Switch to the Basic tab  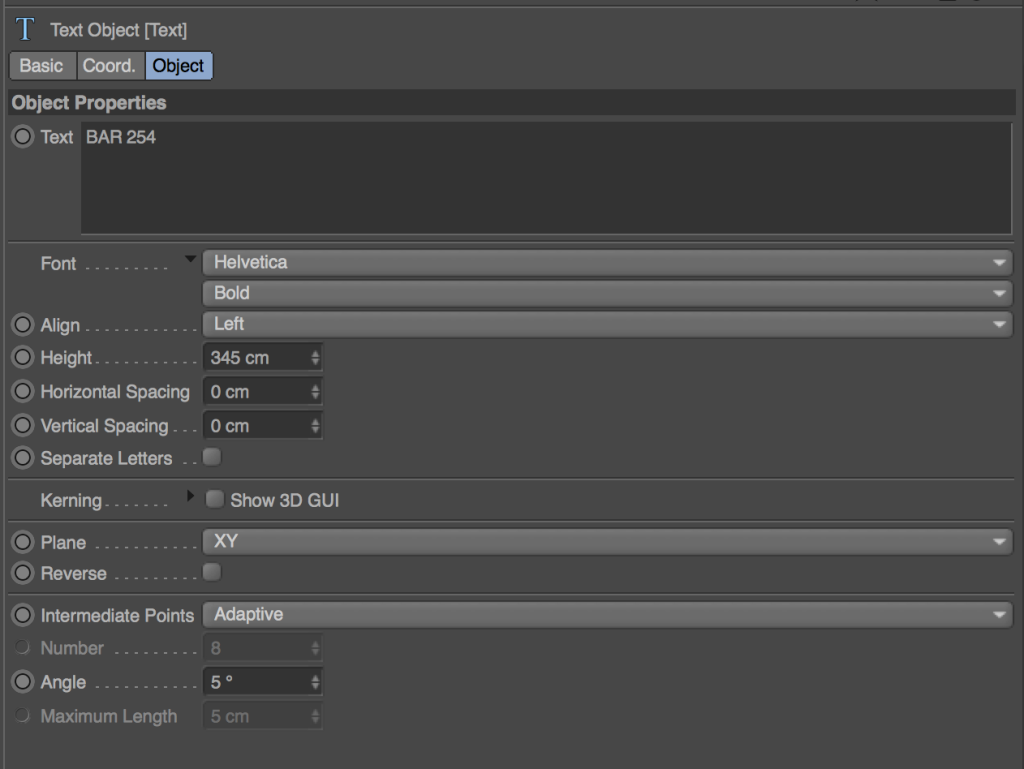click(x=42, y=66)
